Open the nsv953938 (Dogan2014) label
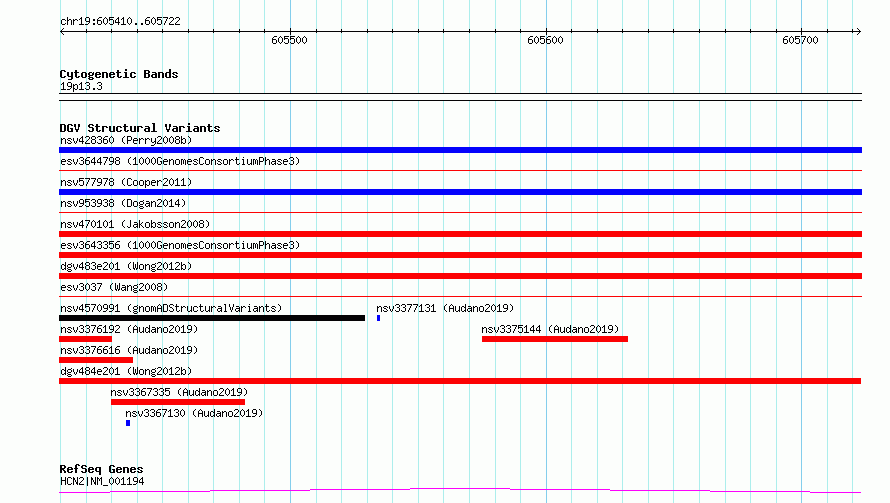The image size is (890, 503). [123, 203]
